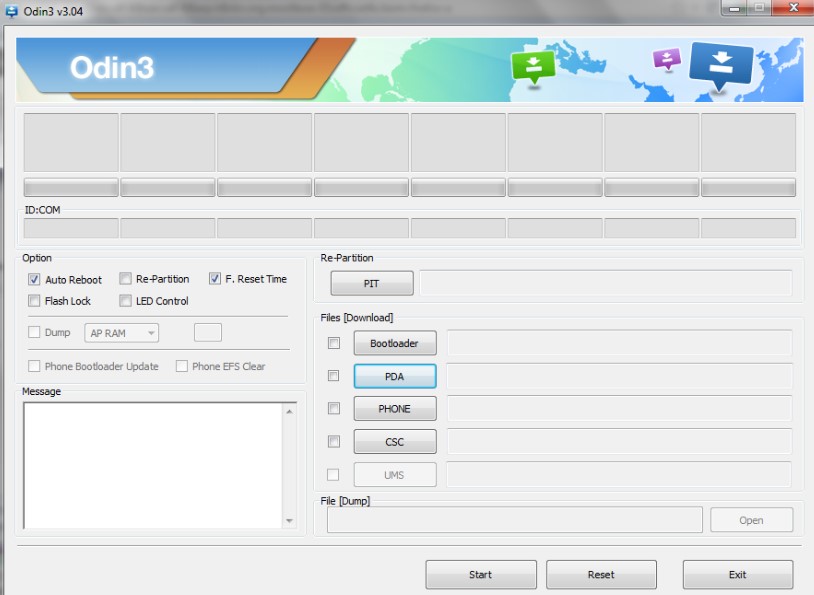This screenshot has height=595, width=814.
Task: Click the small field next to AP RAM
Action: click(208, 332)
